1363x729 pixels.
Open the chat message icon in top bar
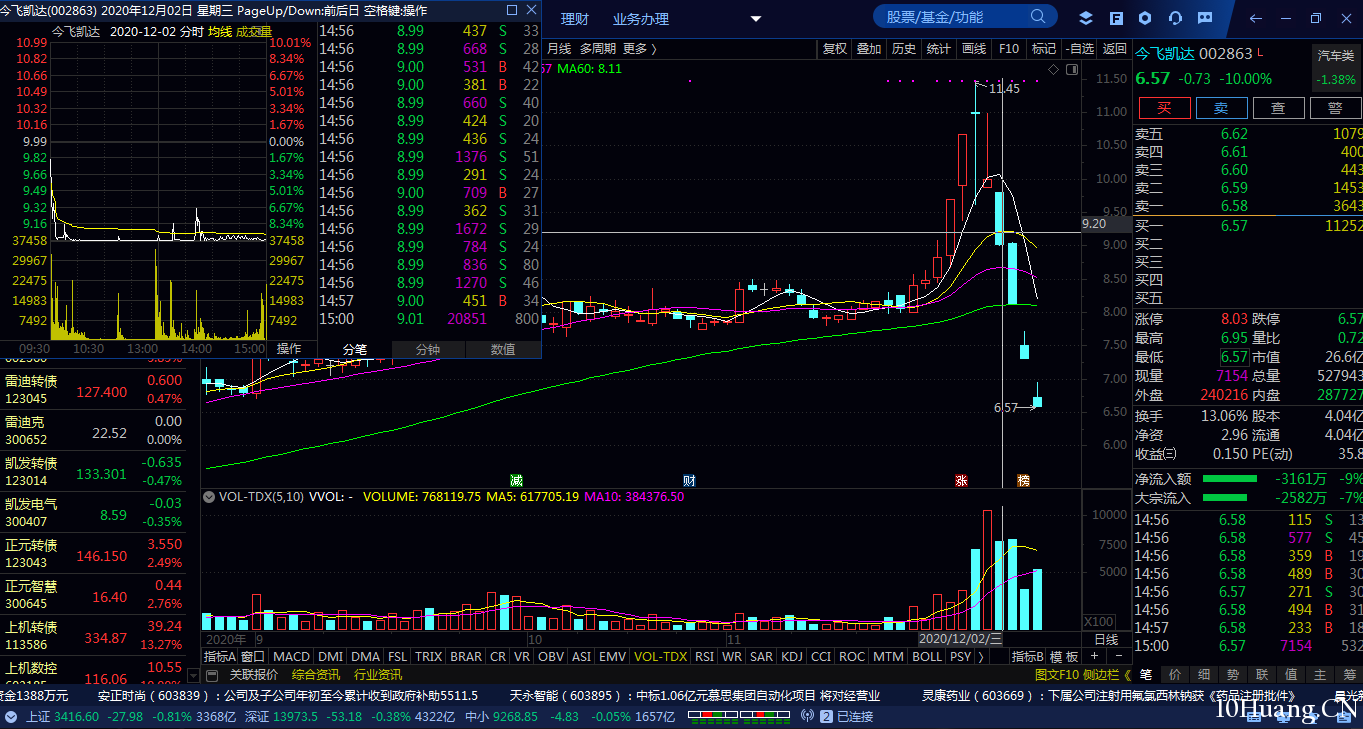[x=1205, y=18]
